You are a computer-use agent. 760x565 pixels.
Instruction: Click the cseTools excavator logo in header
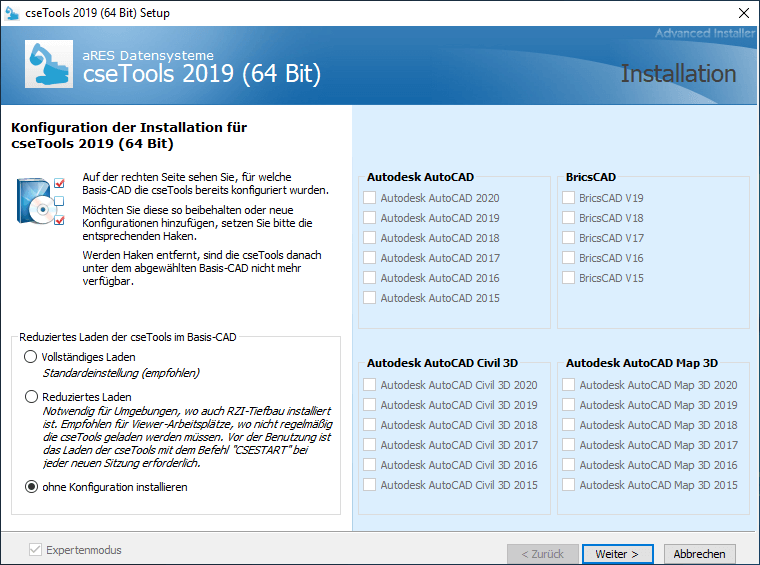coord(49,65)
